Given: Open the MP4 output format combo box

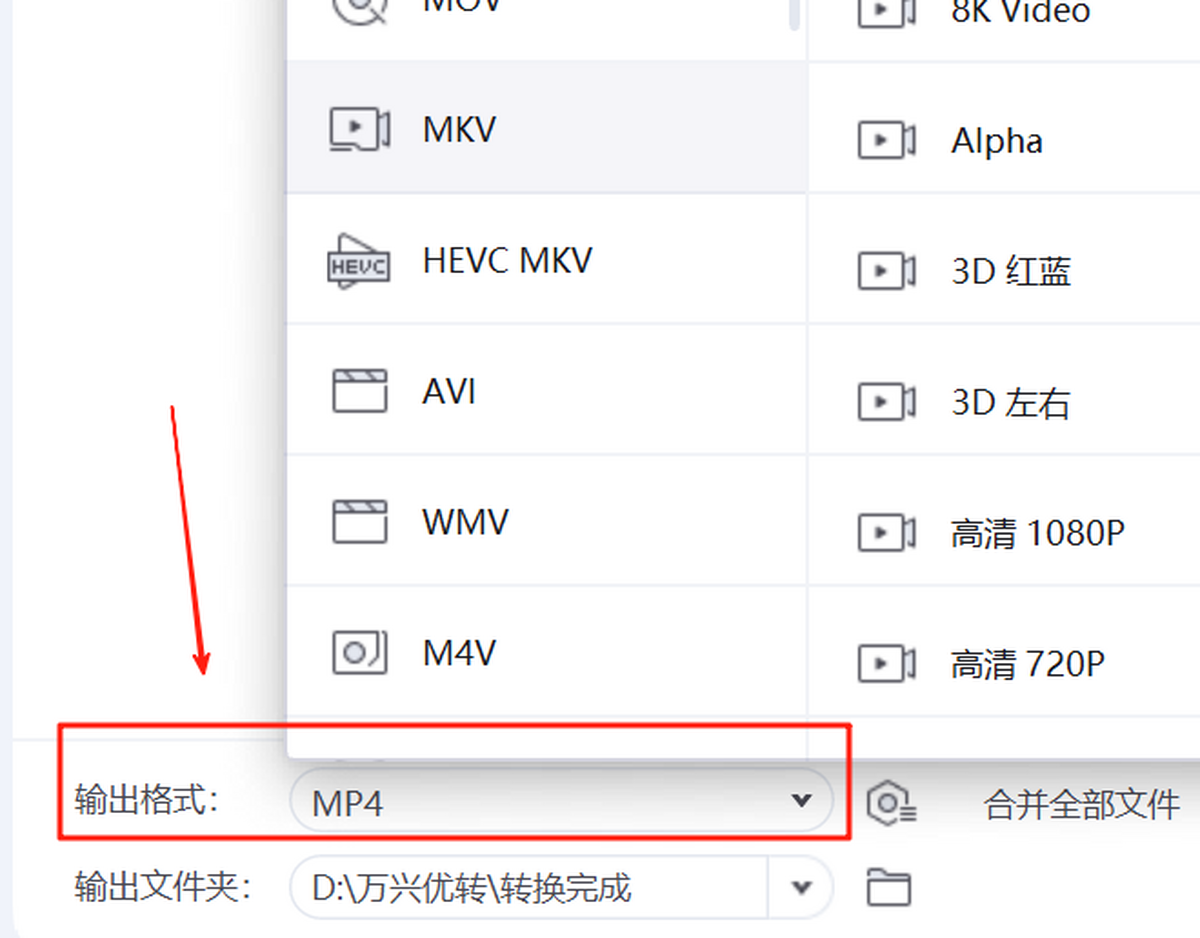Looking at the screenshot, I should coord(561,801).
